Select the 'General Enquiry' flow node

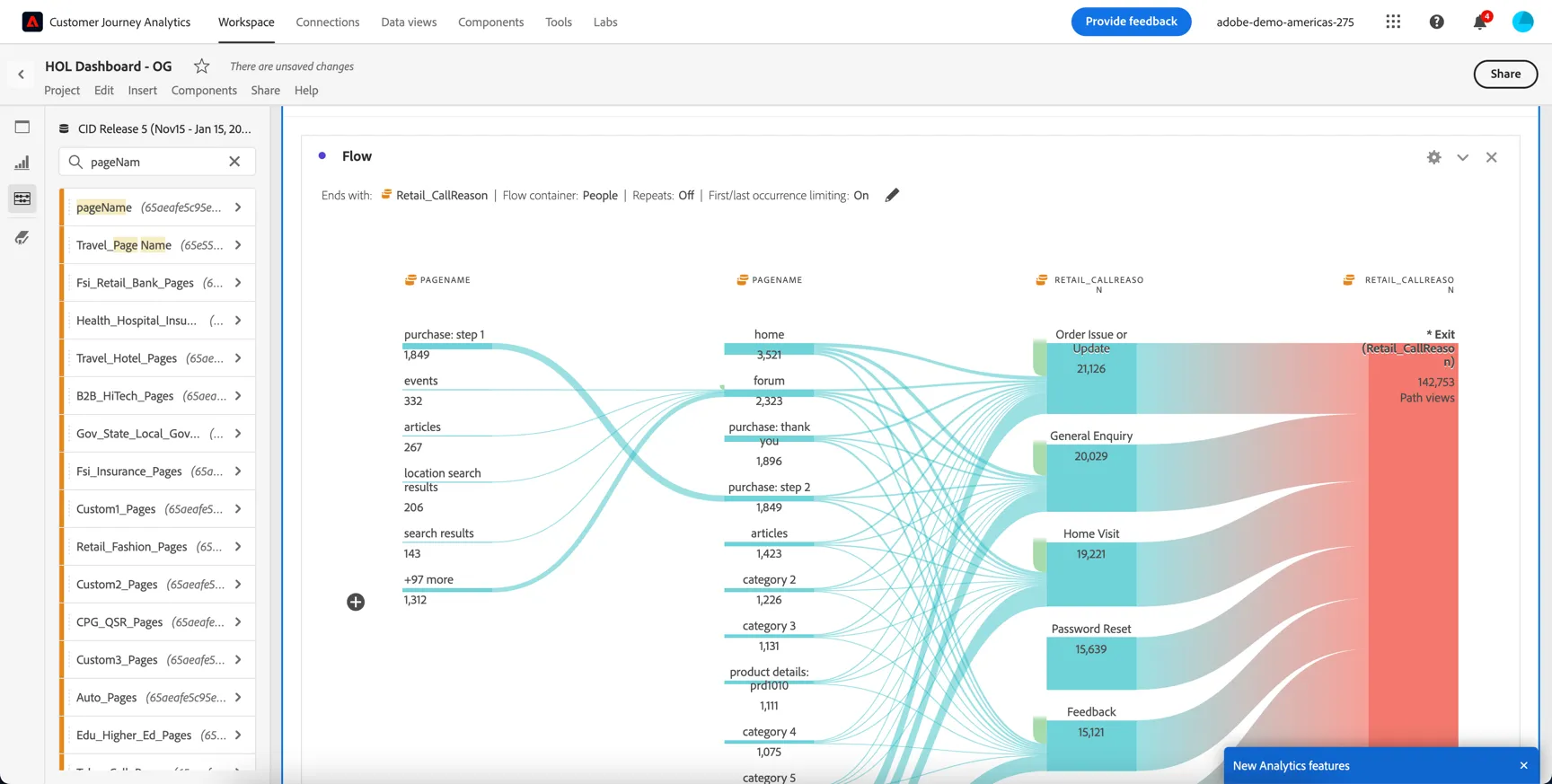pyautogui.click(x=1091, y=477)
